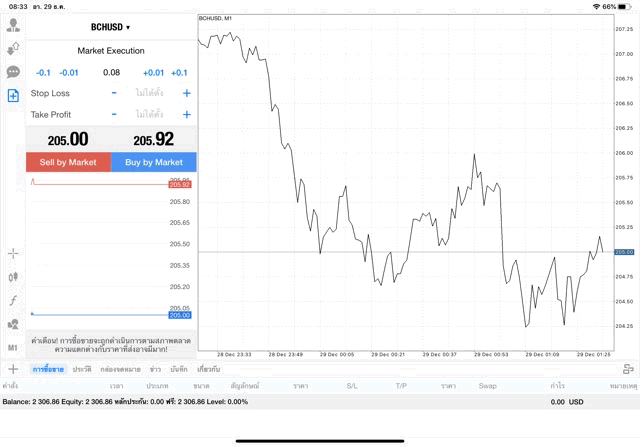Screen dimensions: 640x447
Task: Open the objects shapes icon
Action: [13, 324]
